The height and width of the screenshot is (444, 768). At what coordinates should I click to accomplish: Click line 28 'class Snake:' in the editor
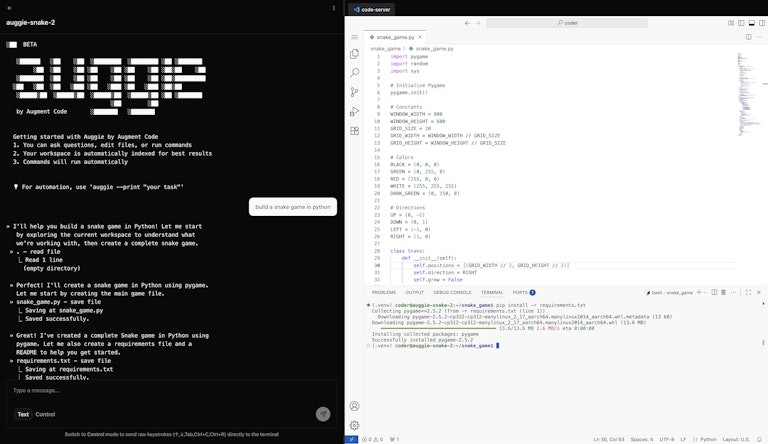407,251
